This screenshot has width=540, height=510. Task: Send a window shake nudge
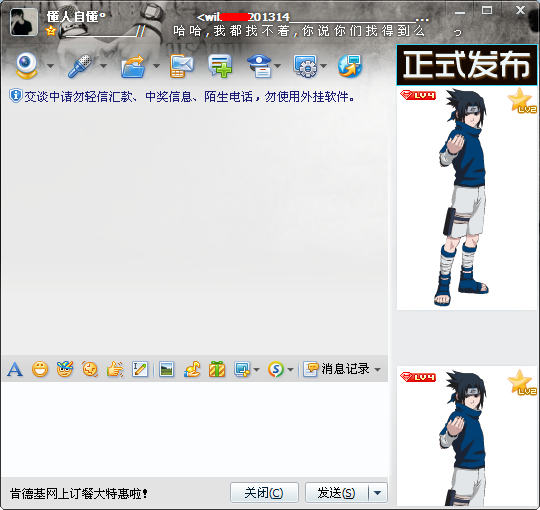(x=90, y=370)
